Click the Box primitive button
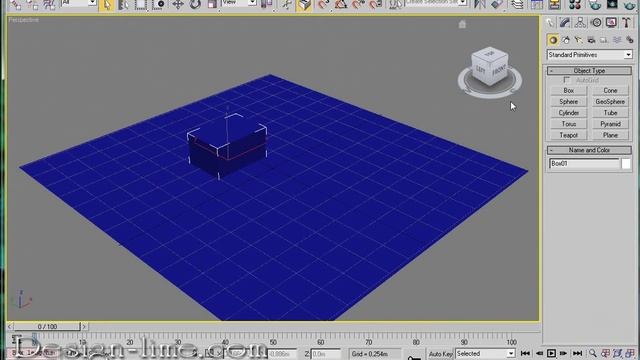 tap(569, 91)
